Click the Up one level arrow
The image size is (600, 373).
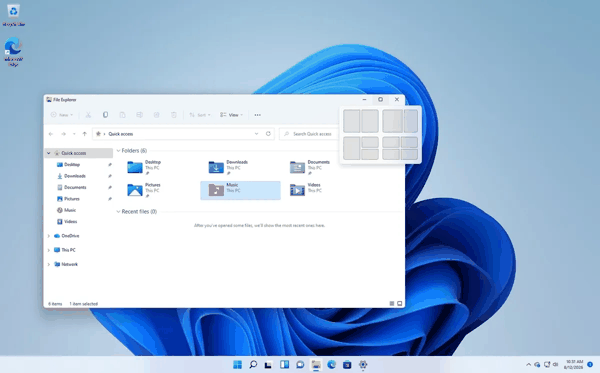[x=85, y=134]
